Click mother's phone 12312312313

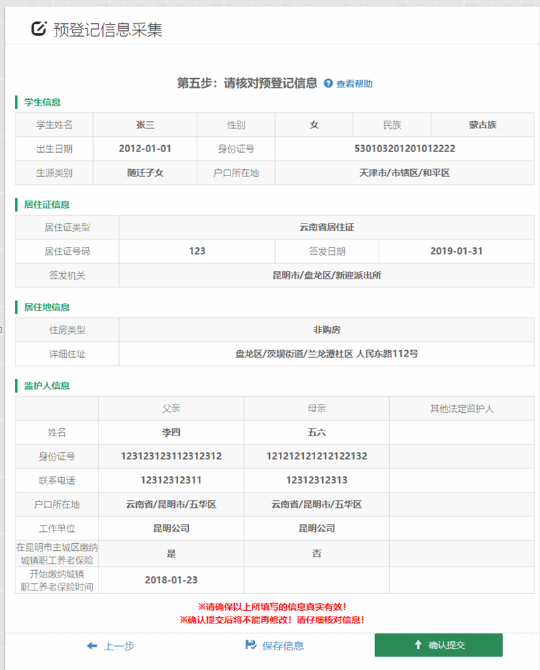click(317, 480)
